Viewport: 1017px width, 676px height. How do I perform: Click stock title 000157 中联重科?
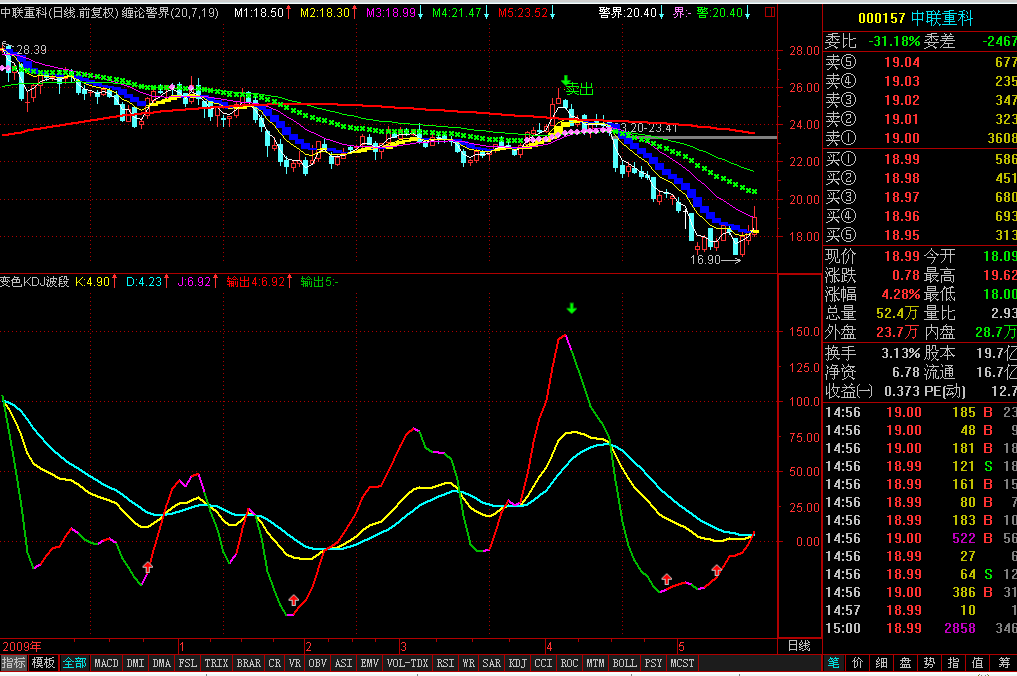(x=918, y=19)
